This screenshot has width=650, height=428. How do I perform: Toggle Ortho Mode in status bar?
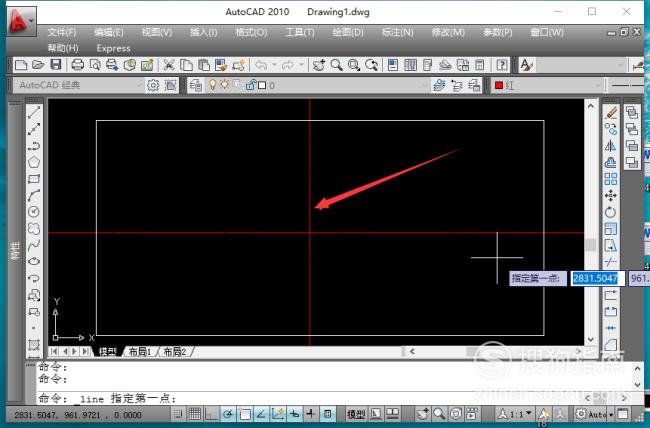[211, 414]
